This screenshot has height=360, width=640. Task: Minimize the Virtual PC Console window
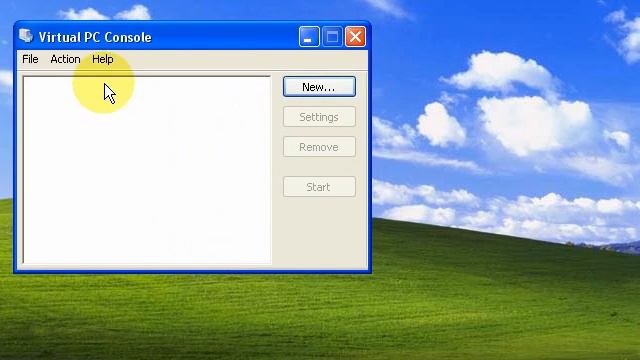coord(309,37)
